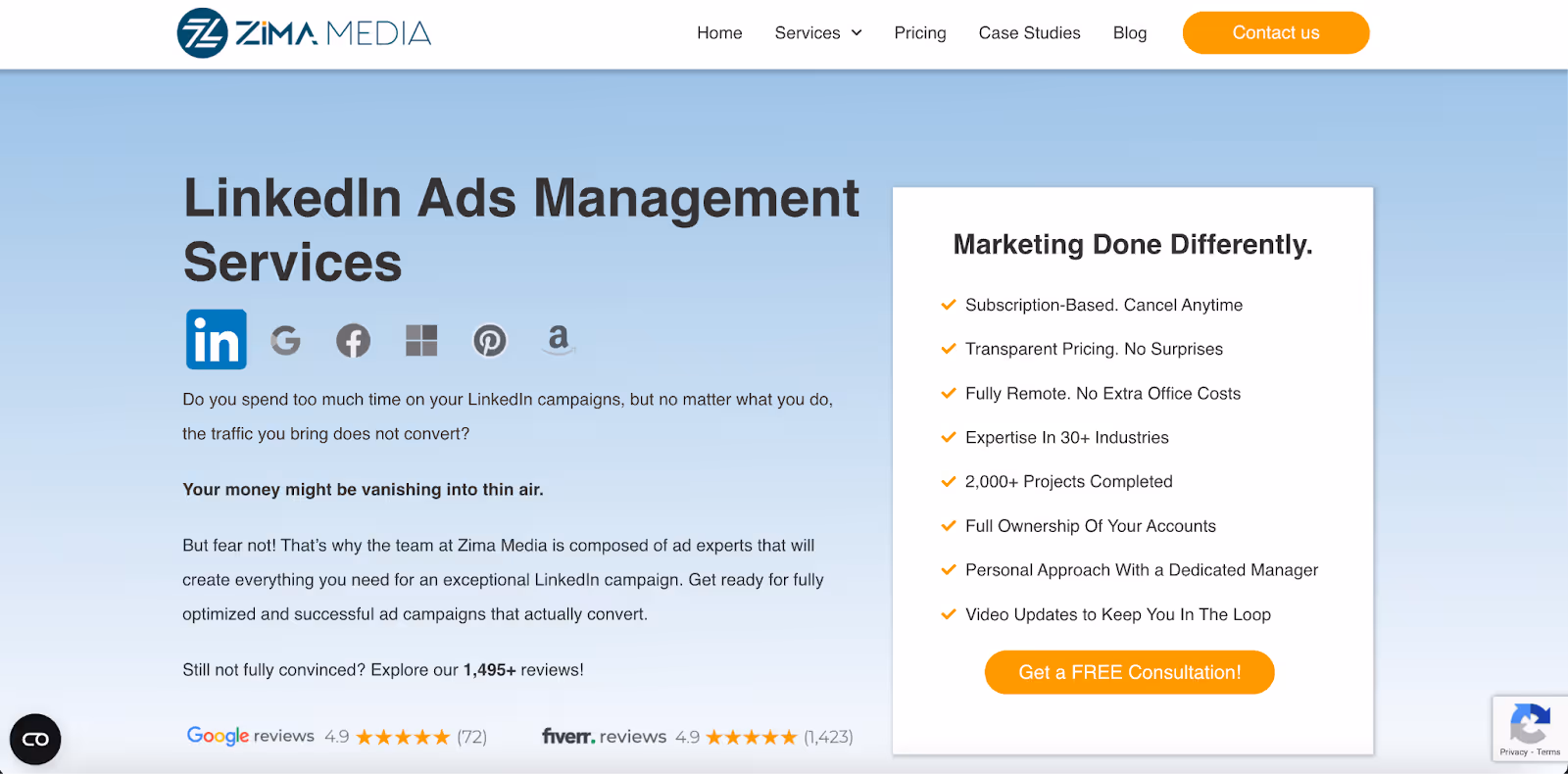Viewport: 1568px width, 774px height.
Task: Click Full Ownership Of Your Accounts text
Action: [1091, 526]
